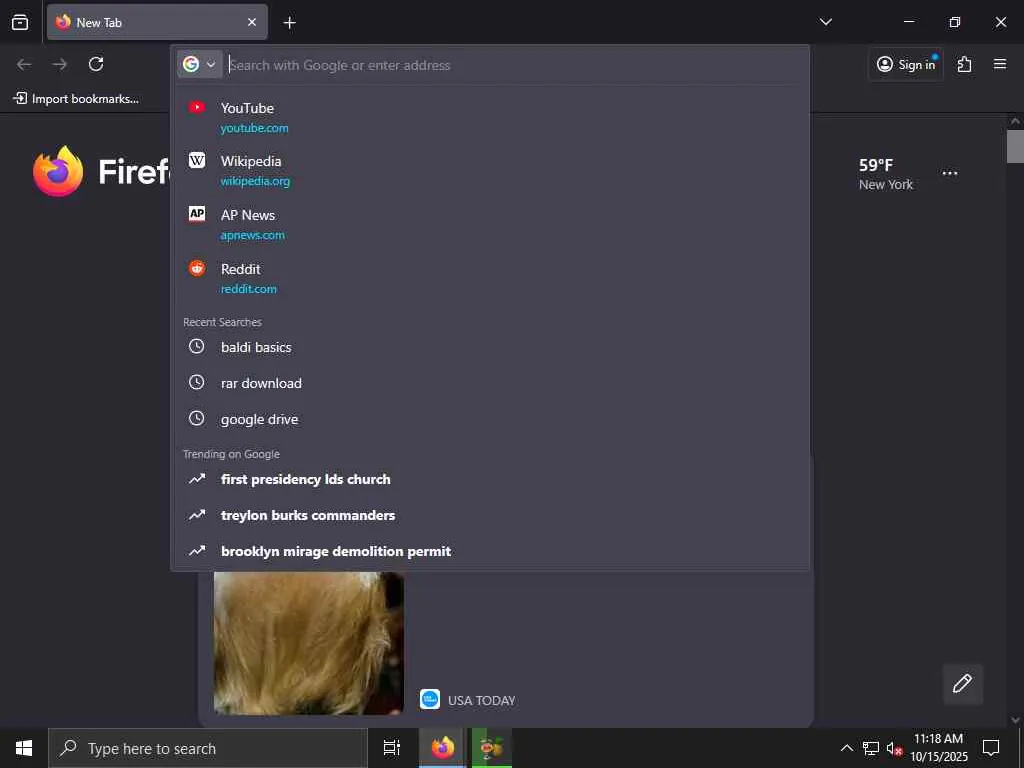The width and height of the screenshot is (1024, 768).
Task: Click the page vertical scrollbar thumb
Action: 1015,146
